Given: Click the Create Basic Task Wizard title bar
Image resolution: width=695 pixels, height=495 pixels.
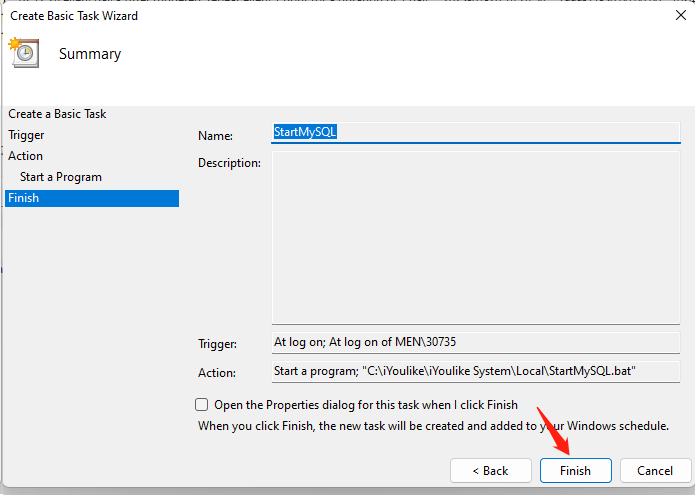Looking at the screenshot, I should tap(300, 16).
